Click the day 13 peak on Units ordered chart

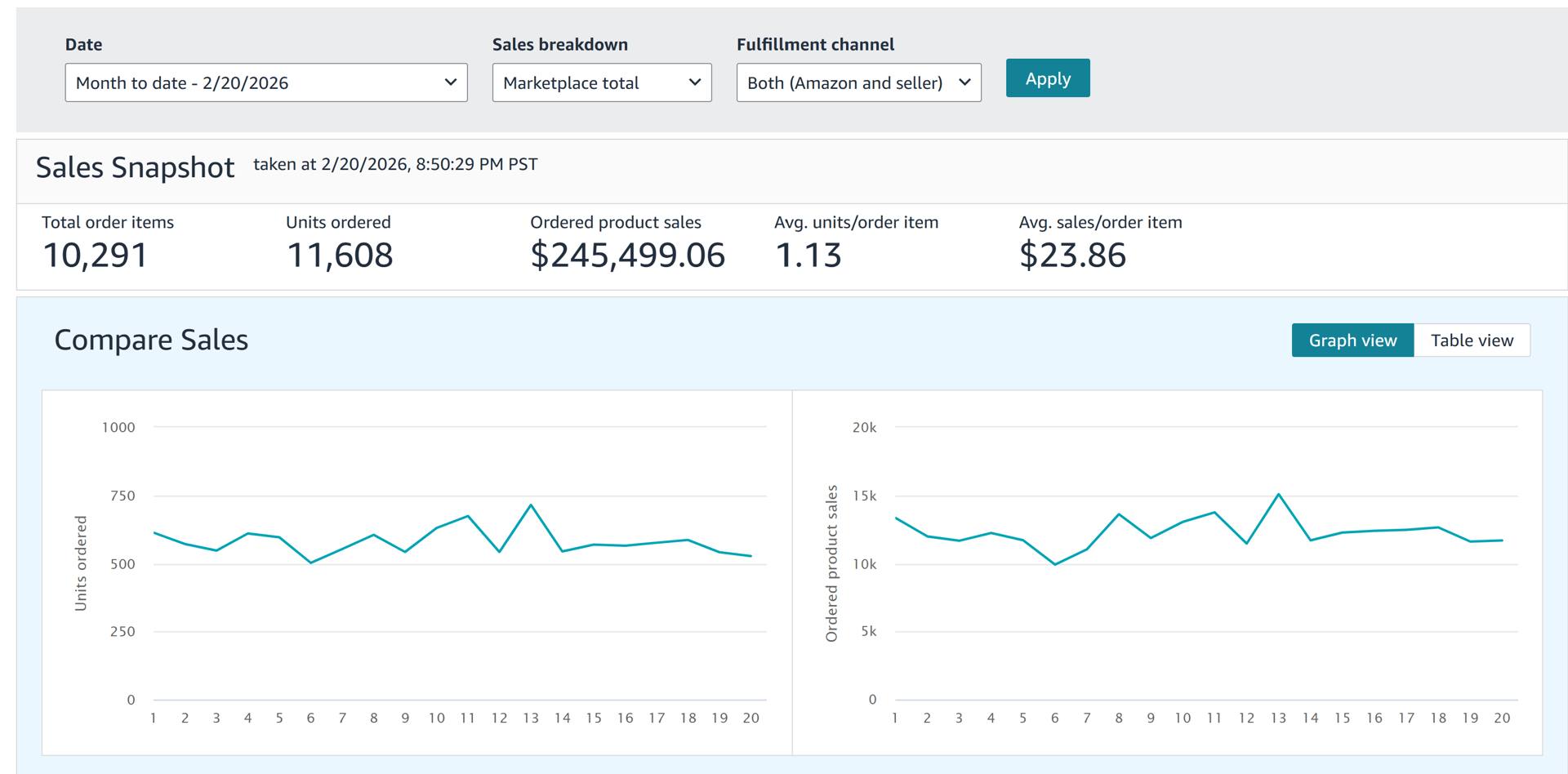pos(531,505)
